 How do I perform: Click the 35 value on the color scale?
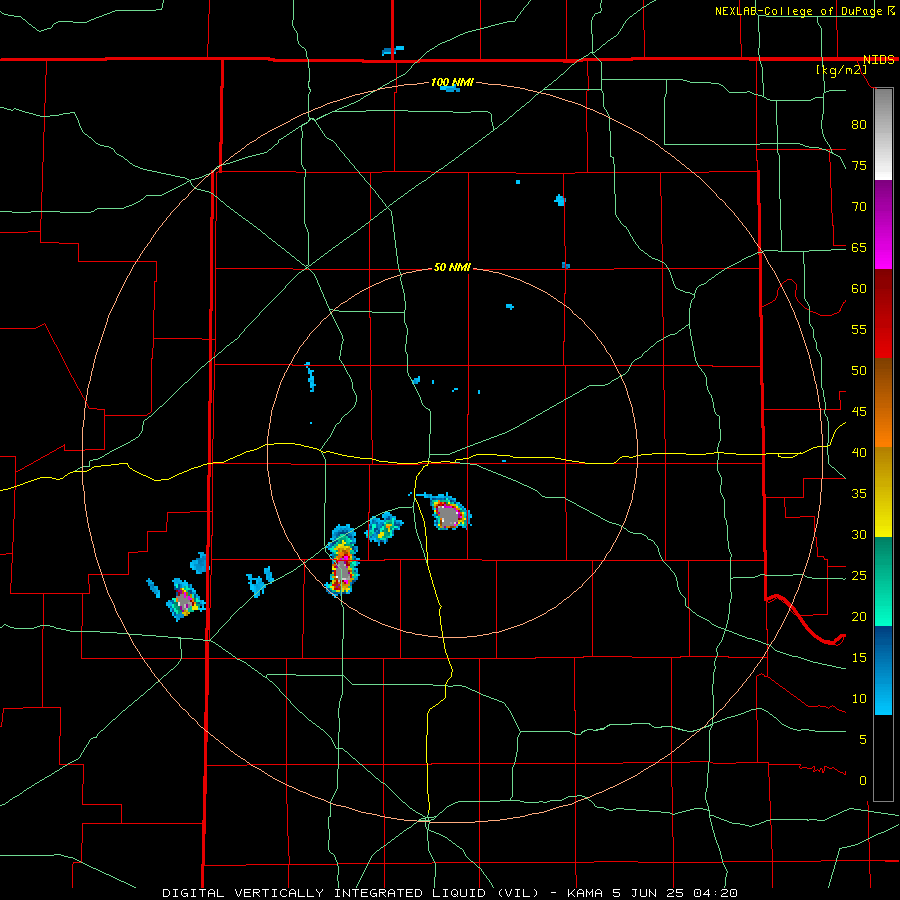click(859, 494)
